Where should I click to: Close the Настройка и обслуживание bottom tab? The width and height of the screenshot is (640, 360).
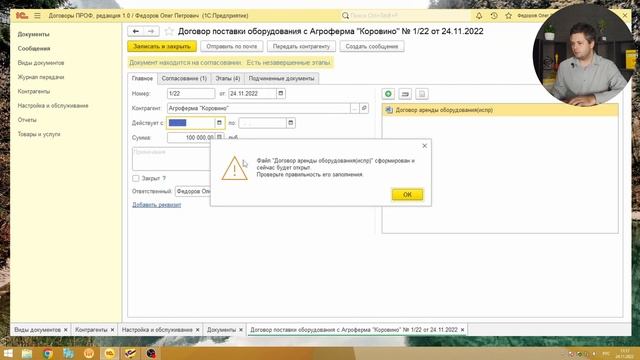198,330
